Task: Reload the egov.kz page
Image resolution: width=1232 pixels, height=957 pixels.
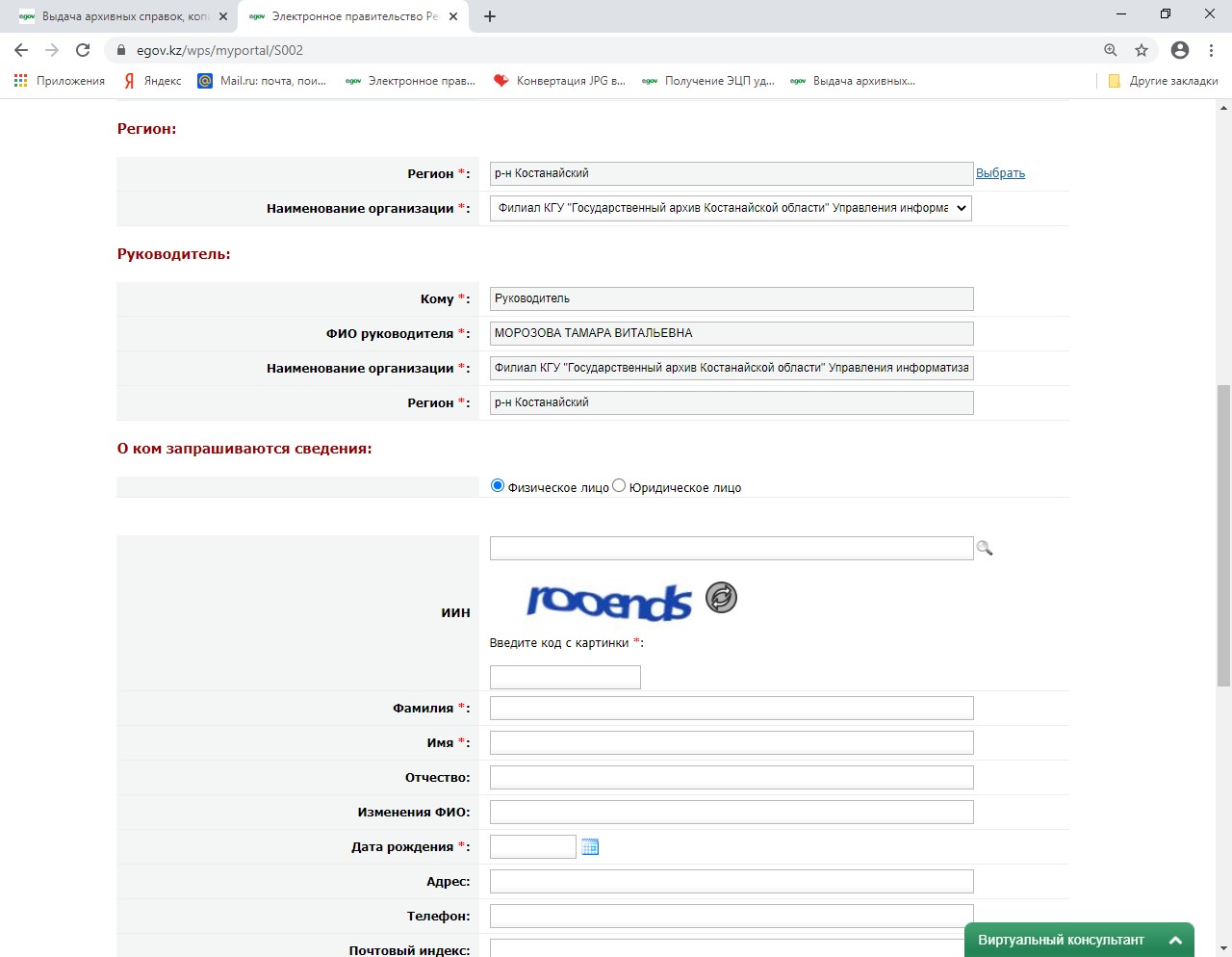Action: (x=83, y=50)
